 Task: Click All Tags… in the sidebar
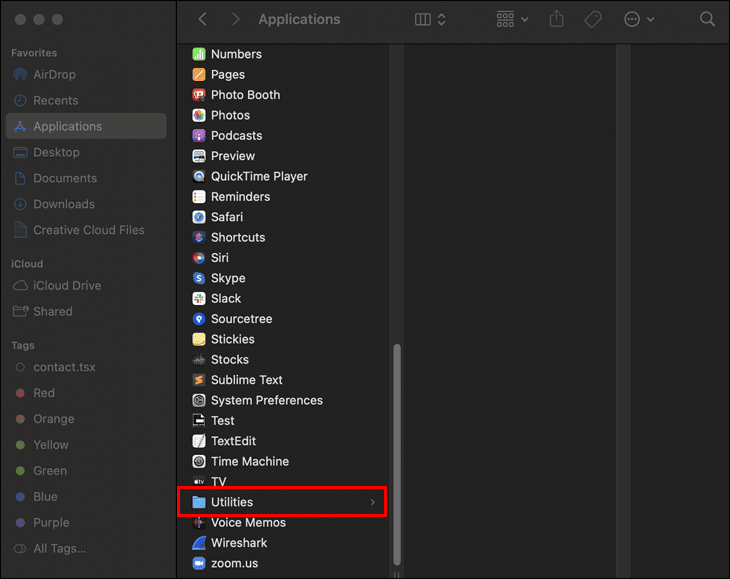[59, 548]
